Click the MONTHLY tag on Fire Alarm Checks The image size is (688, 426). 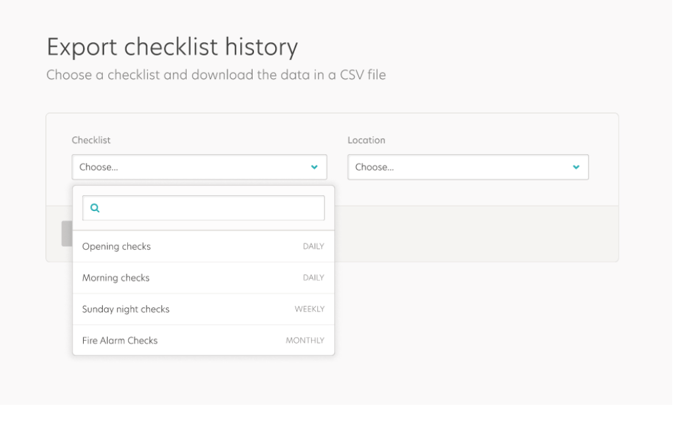pos(305,340)
